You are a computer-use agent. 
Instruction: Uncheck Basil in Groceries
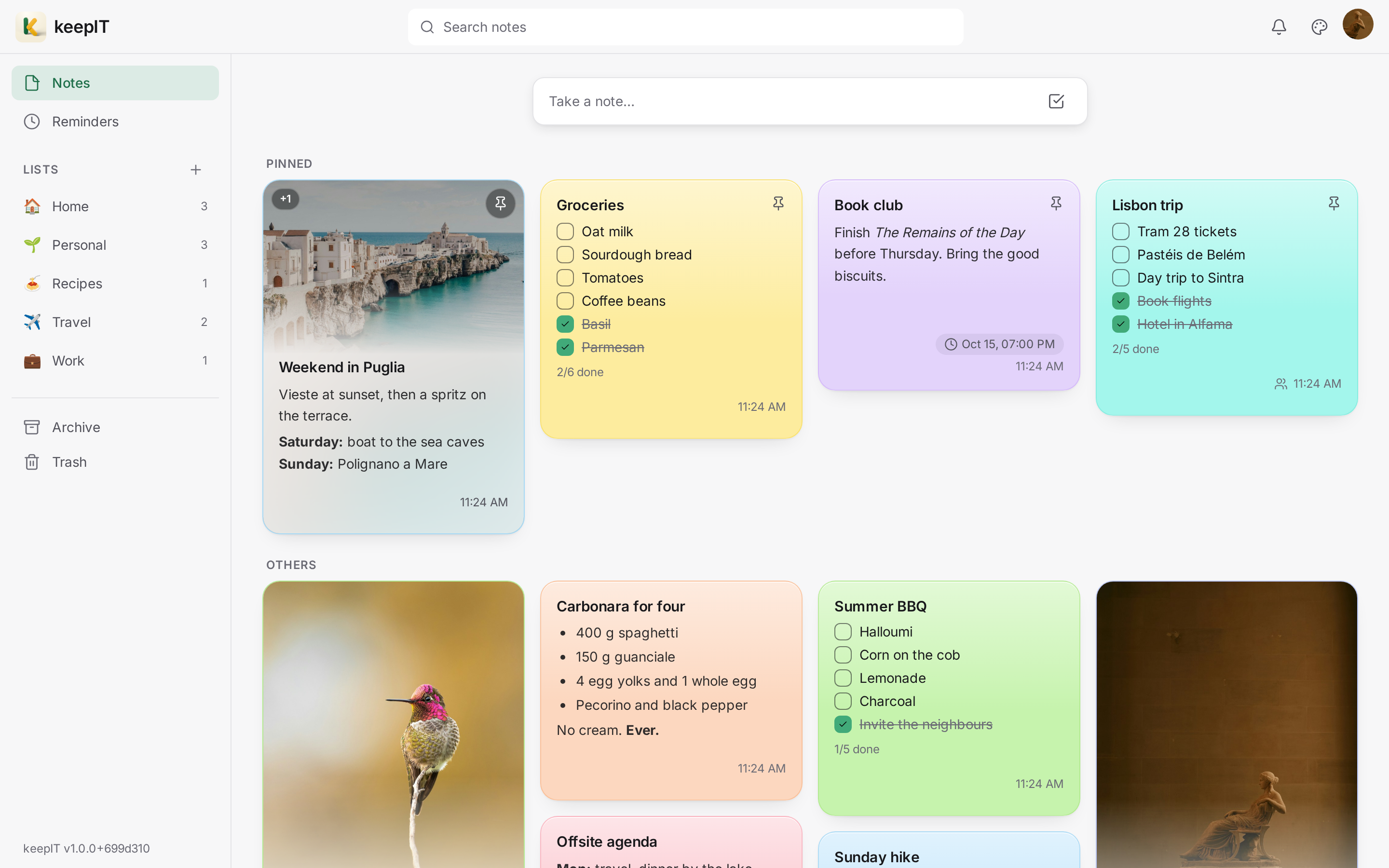tap(565, 325)
